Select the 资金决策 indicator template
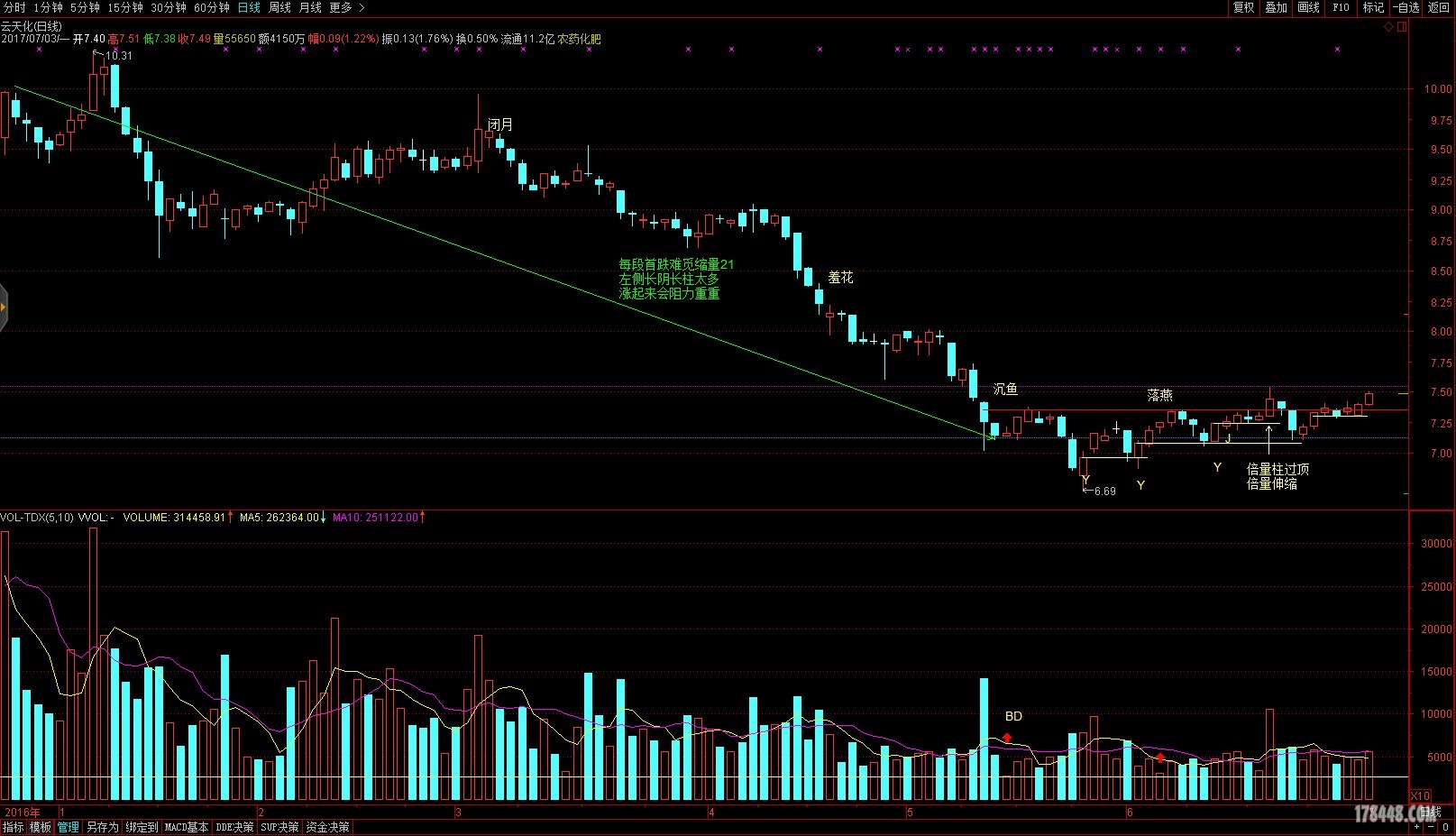The image size is (1456, 836). point(327,827)
